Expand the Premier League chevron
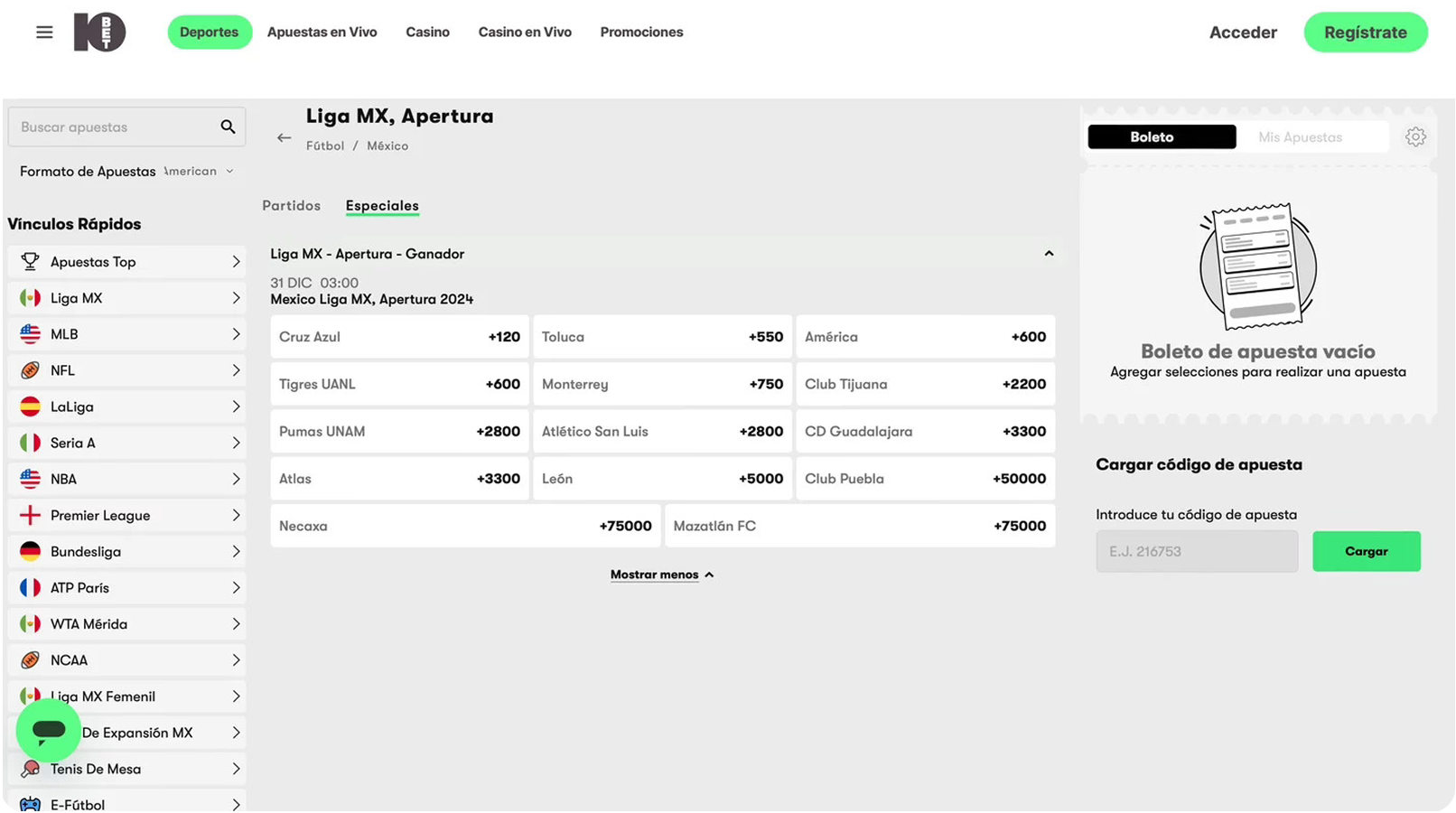 [x=236, y=515]
